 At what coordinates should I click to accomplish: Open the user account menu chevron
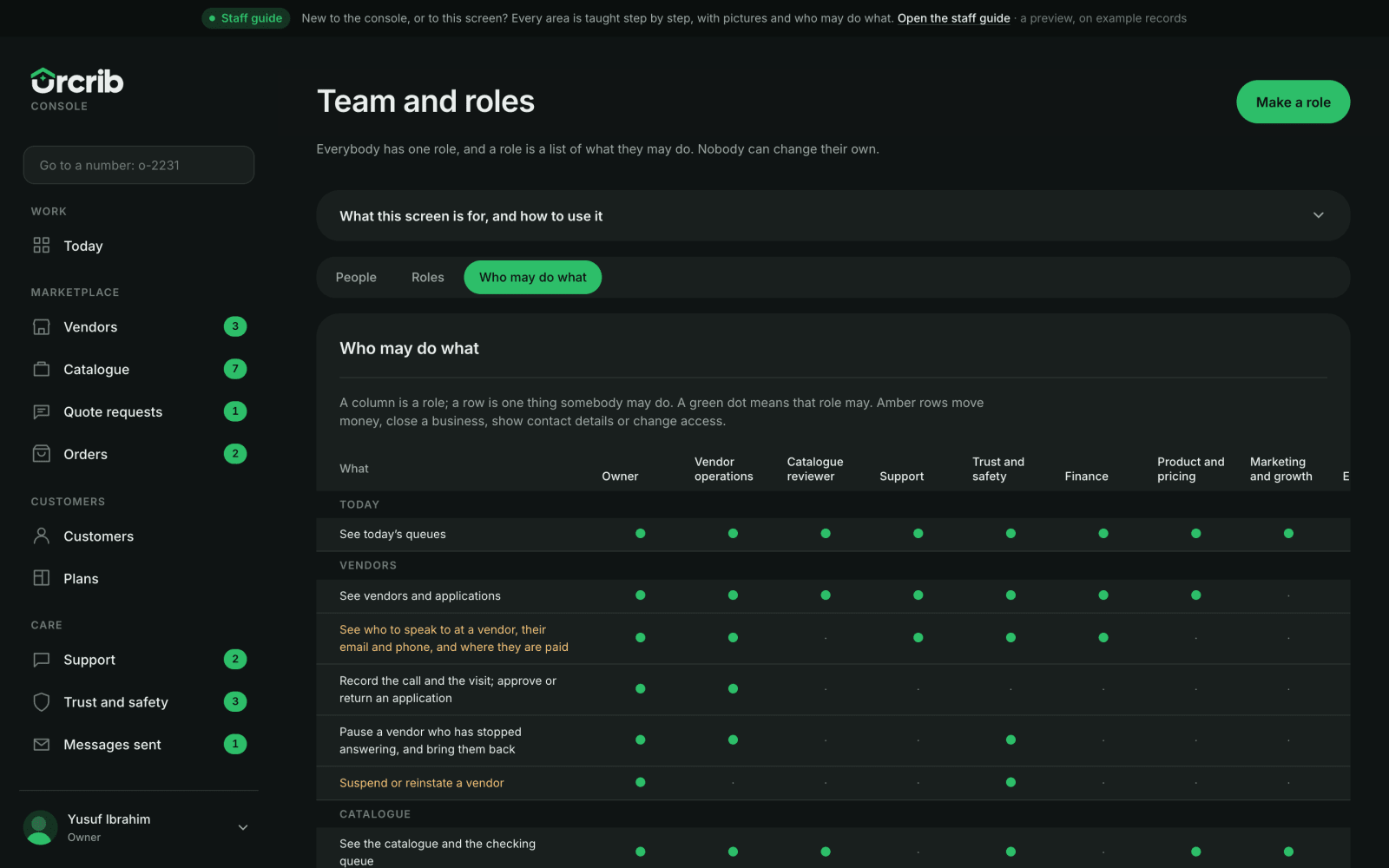tap(243, 827)
